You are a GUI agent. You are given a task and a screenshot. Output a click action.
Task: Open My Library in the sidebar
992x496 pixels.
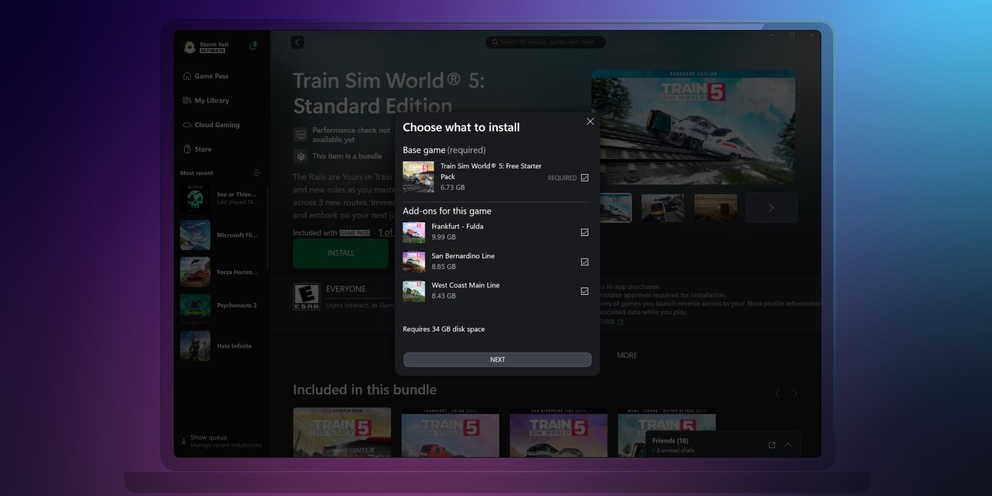tap(211, 101)
